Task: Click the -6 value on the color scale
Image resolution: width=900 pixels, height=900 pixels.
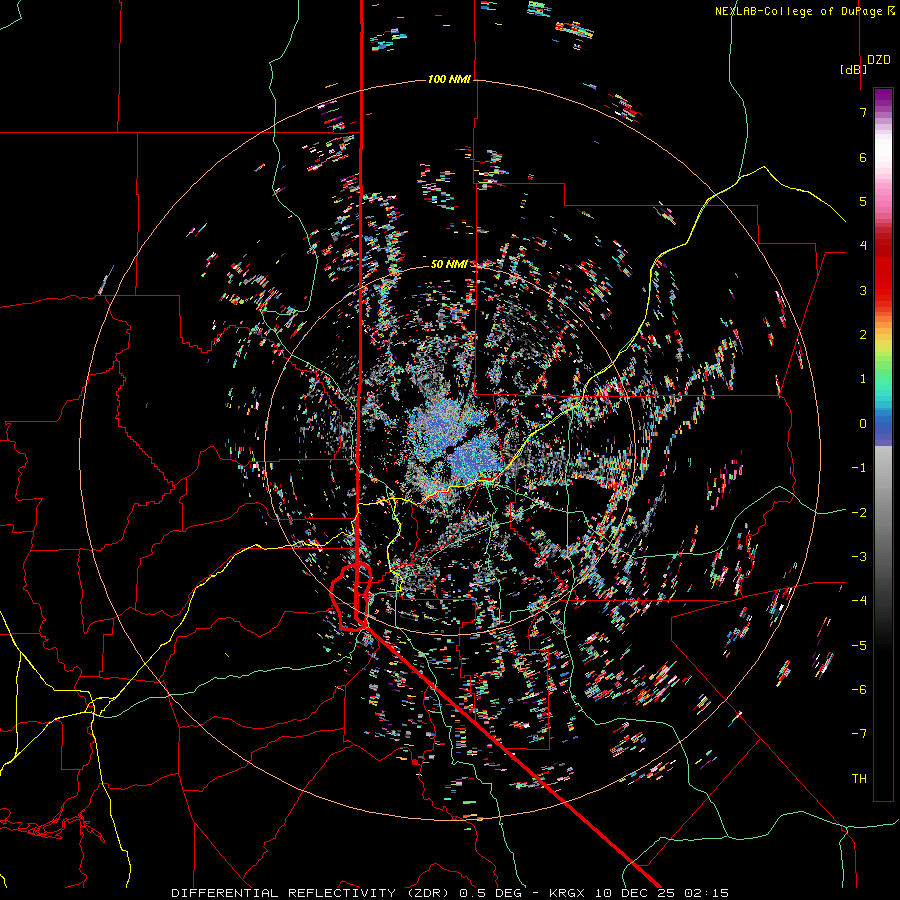Action: click(859, 689)
